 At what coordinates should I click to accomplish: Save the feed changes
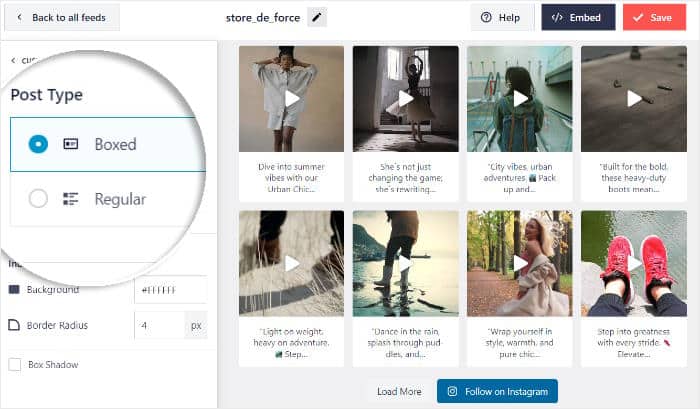coord(654,17)
